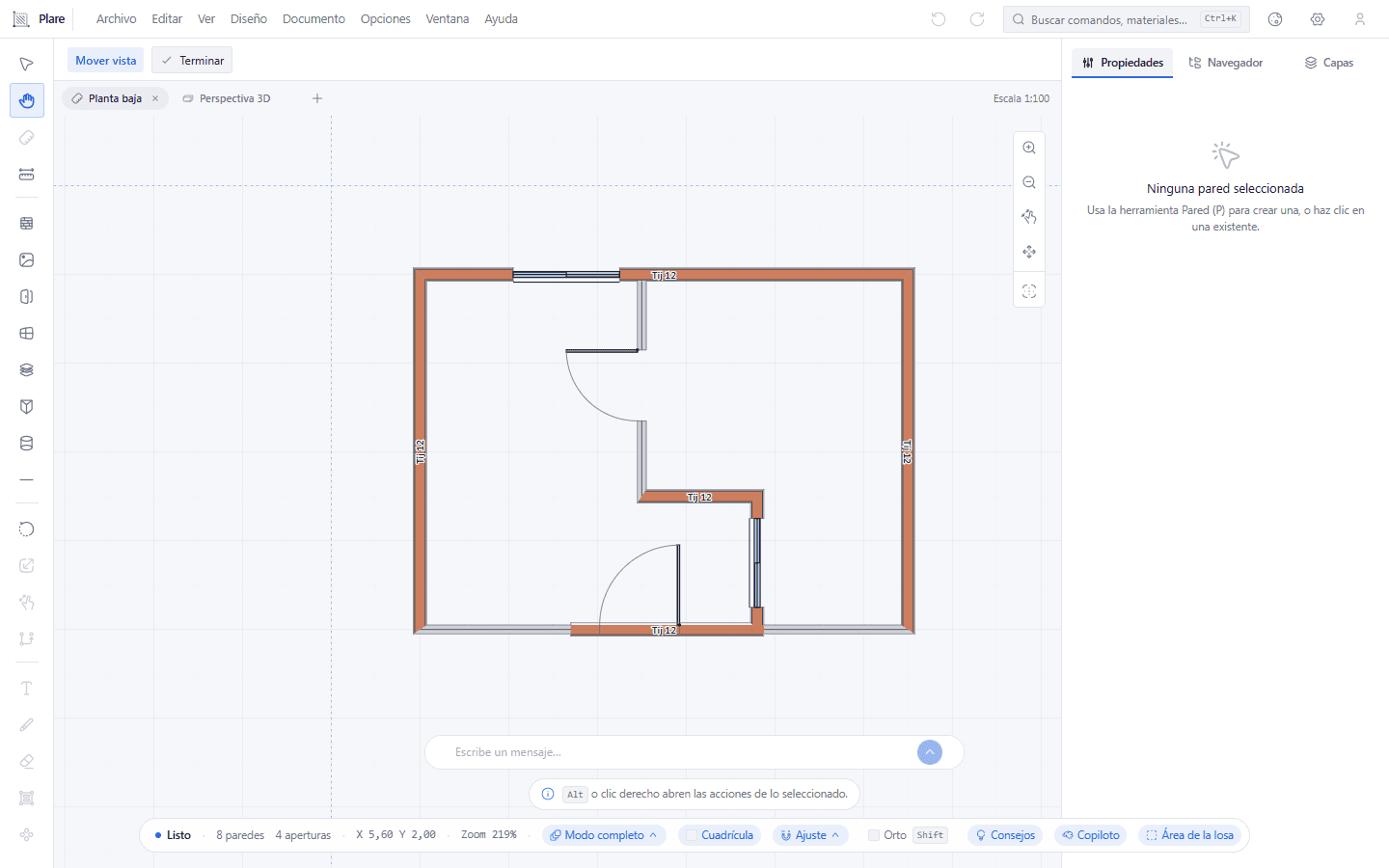Screen dimensions: 1389x868
Task: Select the dimension measure tool
Action: click(27, 175)
